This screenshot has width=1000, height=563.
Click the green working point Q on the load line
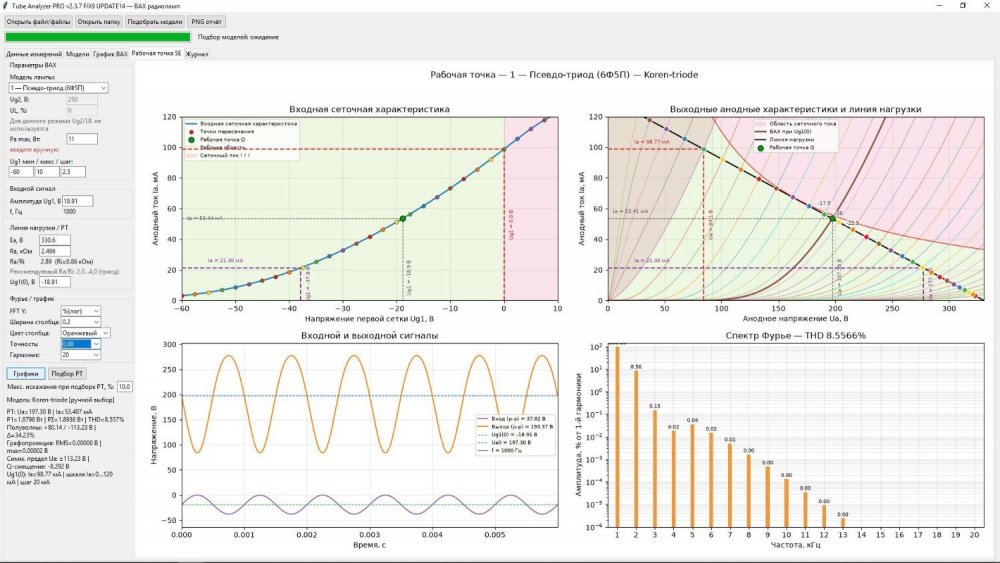click(x=832, y=219)
